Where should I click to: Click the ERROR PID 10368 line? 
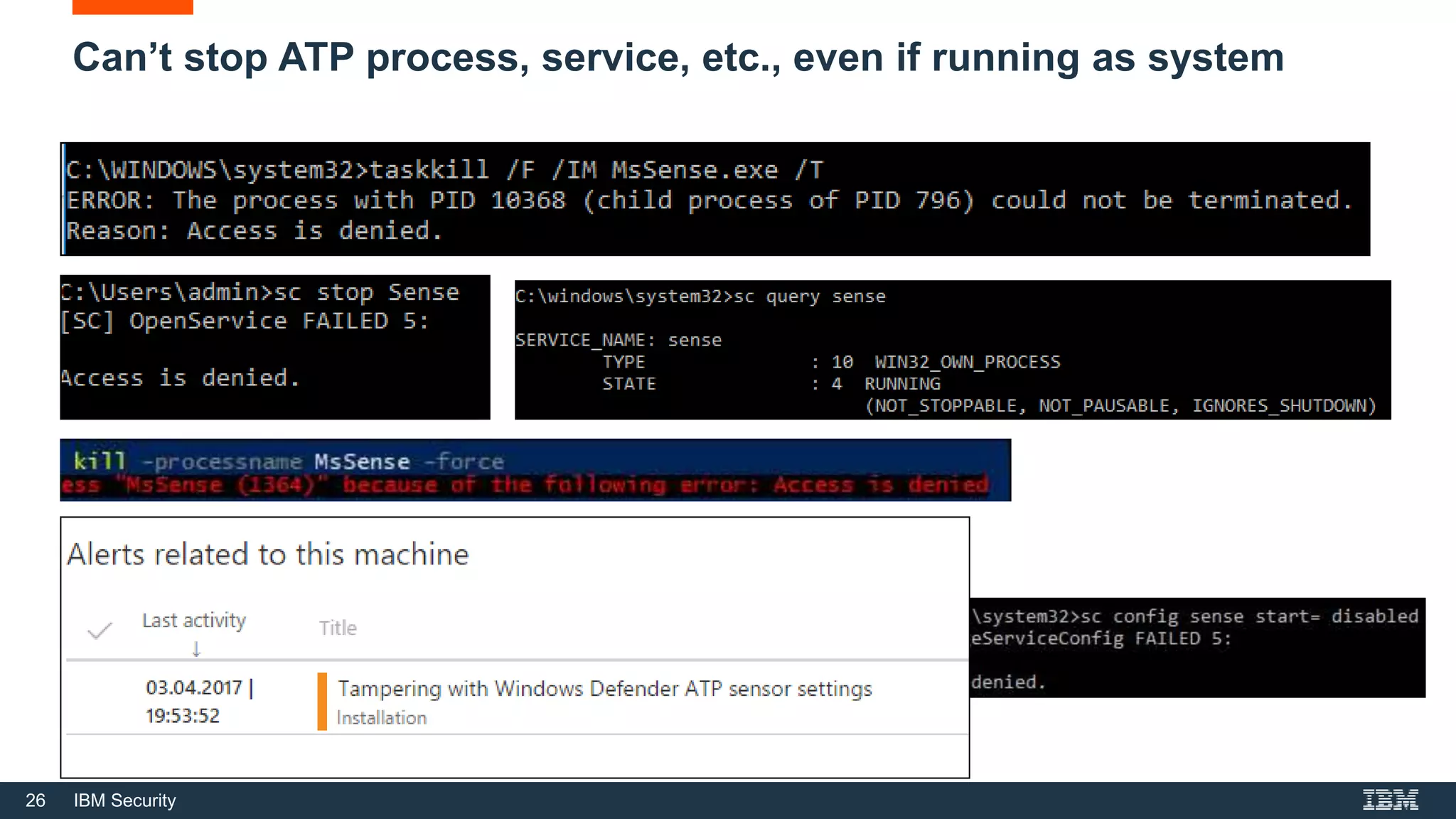(709, 200)
